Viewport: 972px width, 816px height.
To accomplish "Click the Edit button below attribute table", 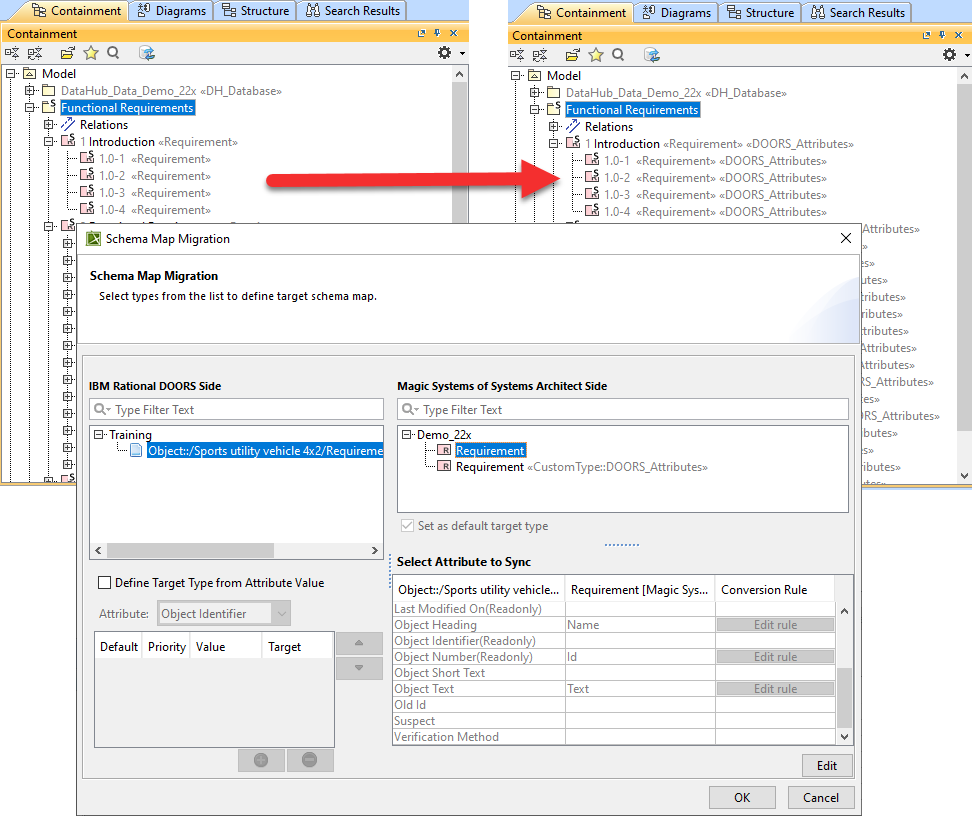I will click(x=827, y=766).
